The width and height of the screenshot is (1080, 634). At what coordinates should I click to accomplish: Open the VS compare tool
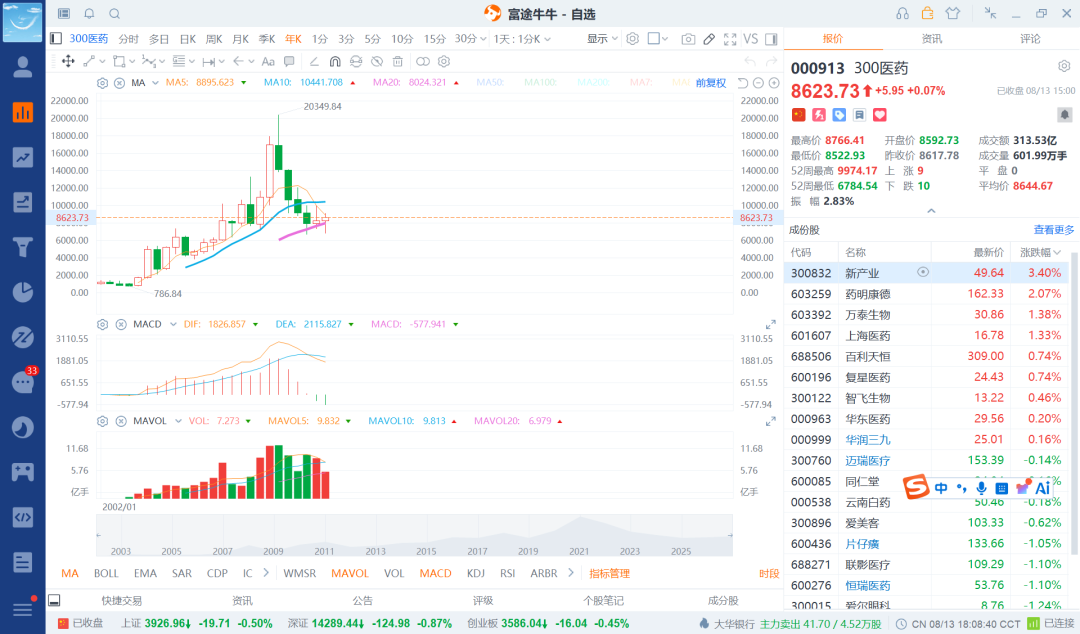[x=751, y=39]
